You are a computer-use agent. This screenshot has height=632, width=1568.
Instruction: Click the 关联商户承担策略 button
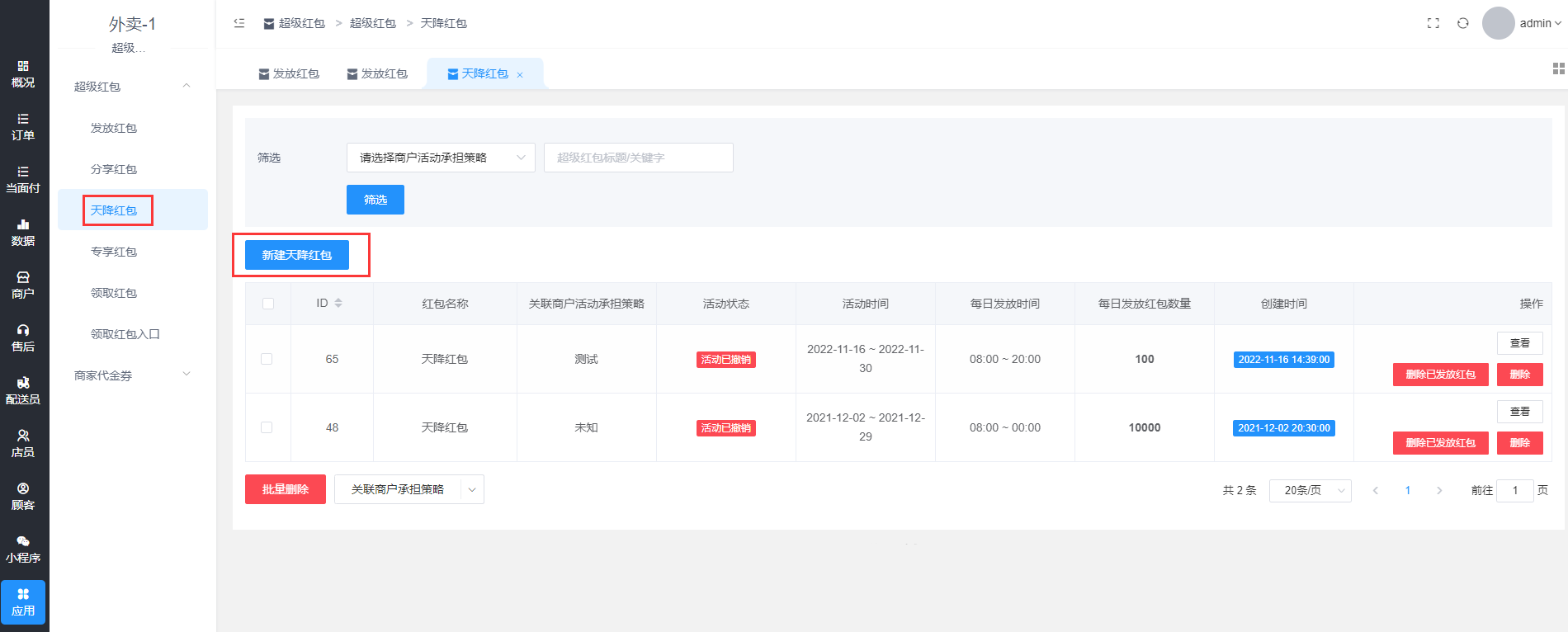[x=398, y=489]
